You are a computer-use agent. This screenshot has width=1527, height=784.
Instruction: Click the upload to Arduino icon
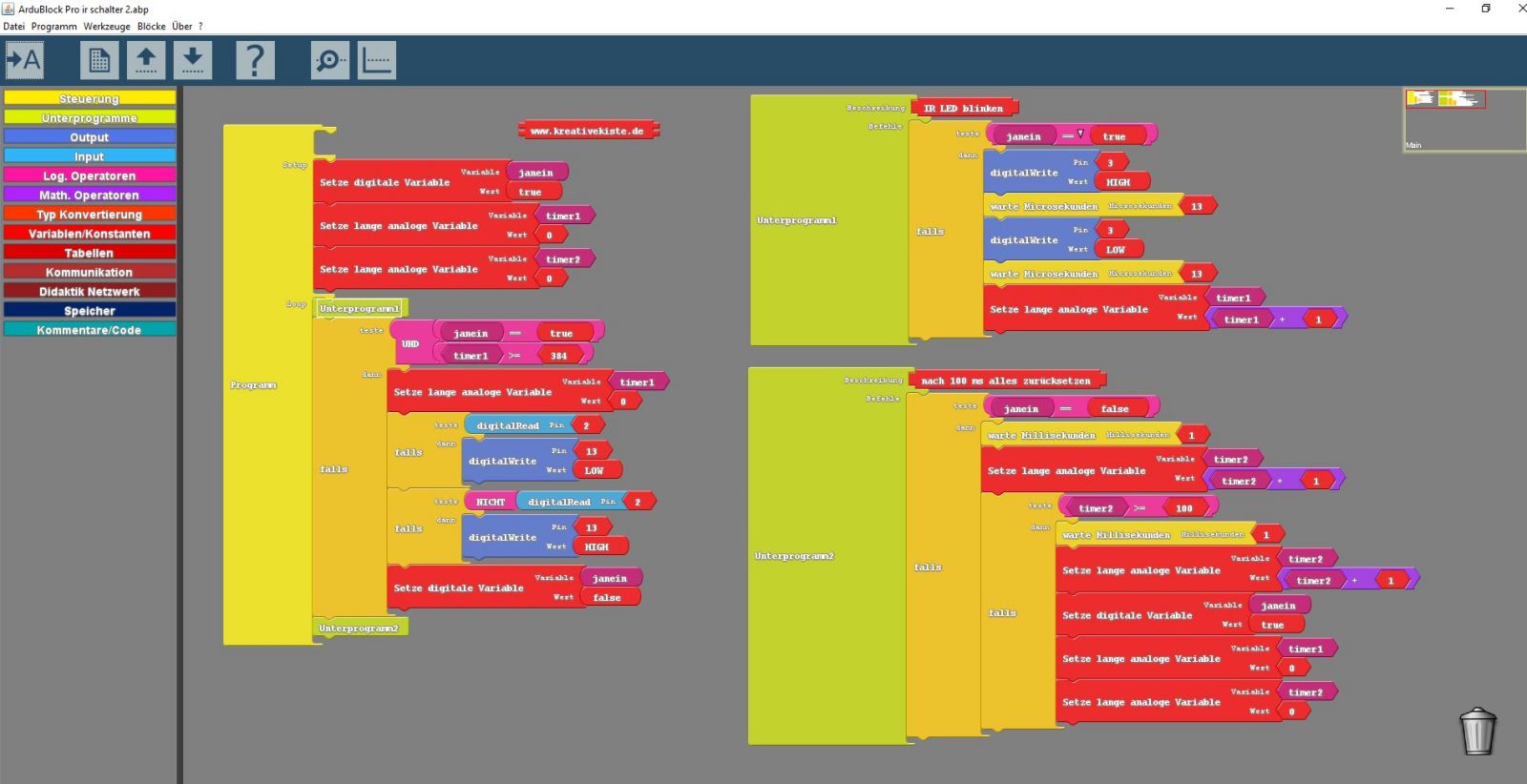25,61
